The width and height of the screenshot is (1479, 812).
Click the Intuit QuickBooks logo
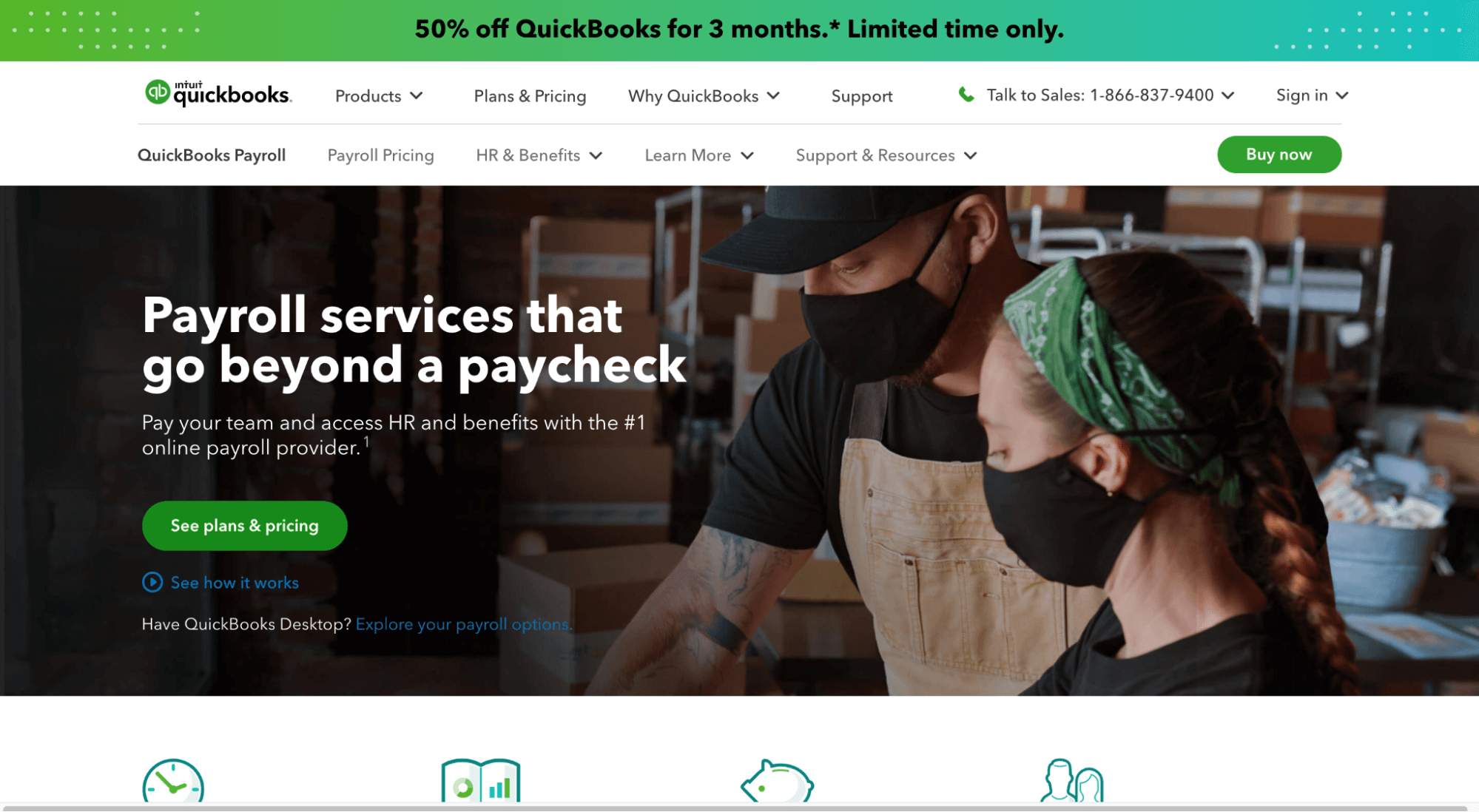pyautogui.click(x=218, y=93)
